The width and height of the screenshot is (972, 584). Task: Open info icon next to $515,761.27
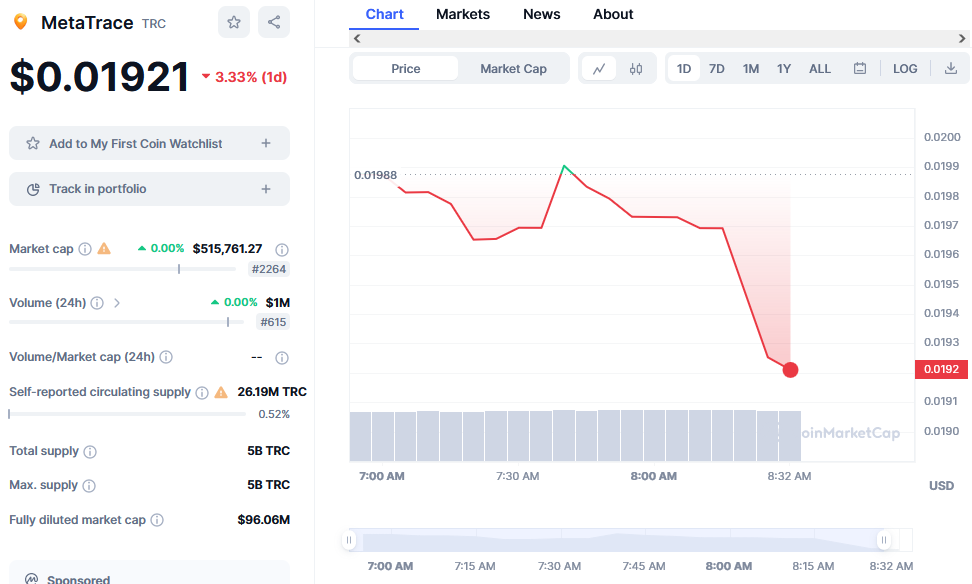click(x=282, y=250)
